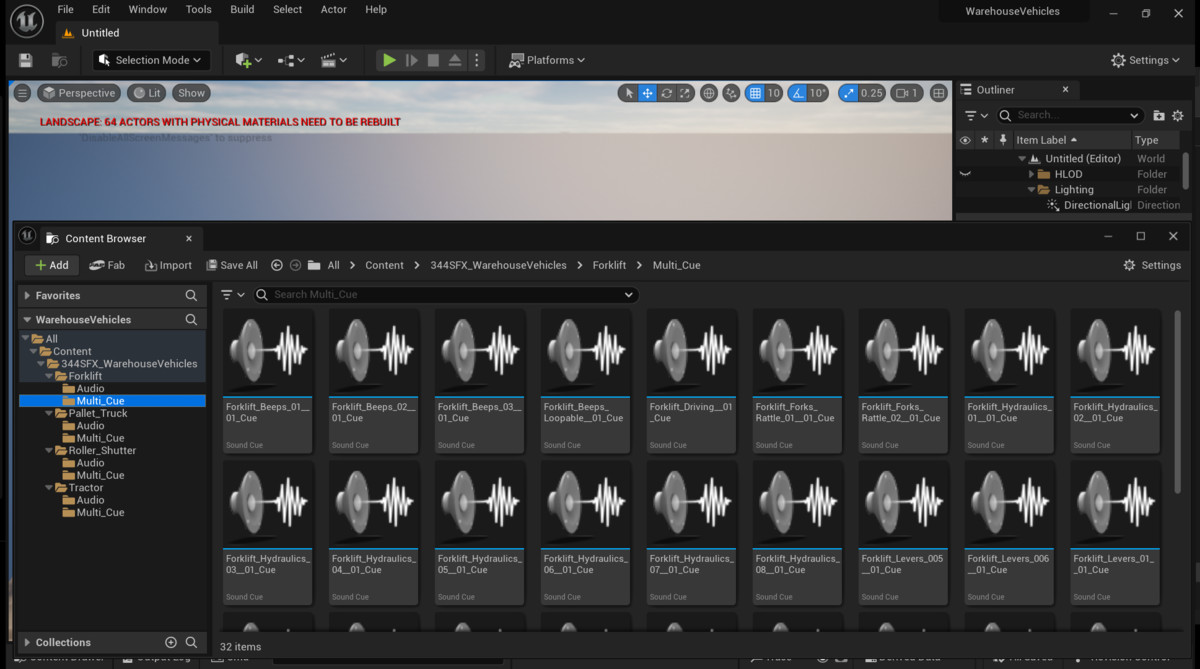
Task: Open the viewport hamburger options menu
Action: pos(22,93)
